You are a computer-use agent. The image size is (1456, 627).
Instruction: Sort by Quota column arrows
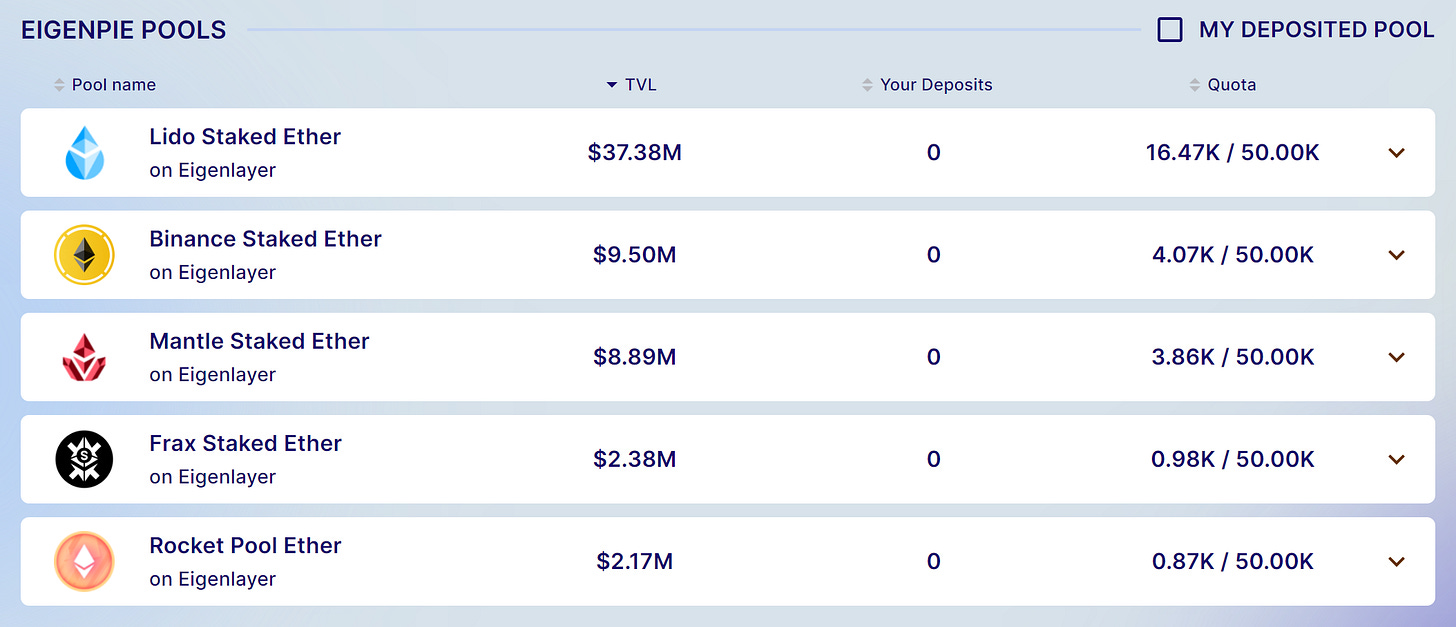pyautogui.click(x=1194, y=85)
